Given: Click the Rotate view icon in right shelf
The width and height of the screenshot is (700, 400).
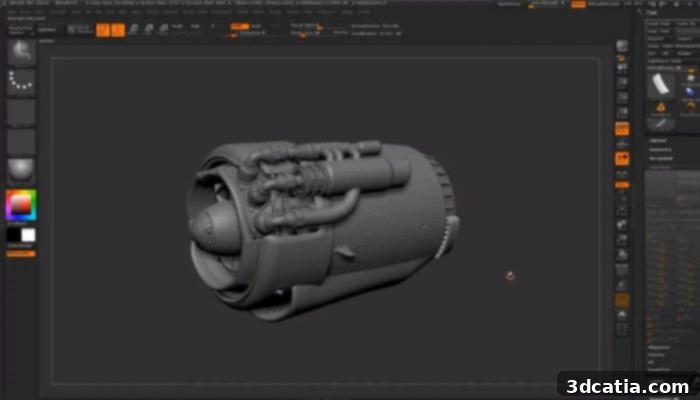Looking at the screenshot, I should pos(622,255).
